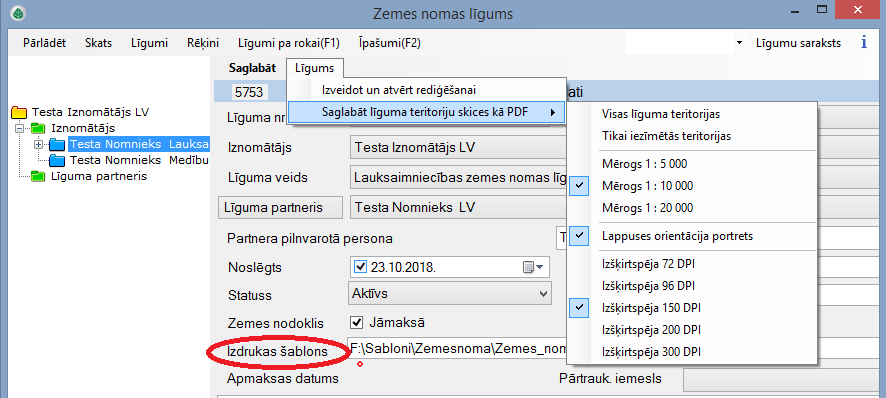Click blue folder icon of Testa Nomnieks Lauksa

[57, 145]
